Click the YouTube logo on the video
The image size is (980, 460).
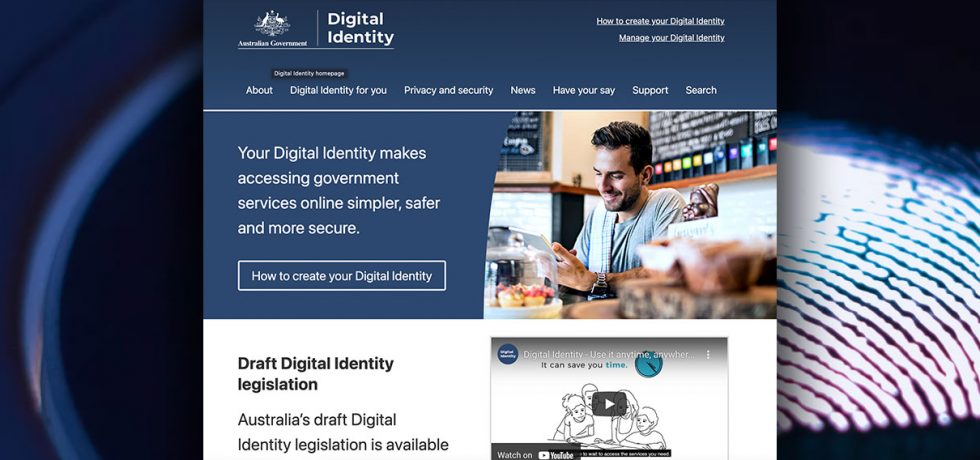556,455
